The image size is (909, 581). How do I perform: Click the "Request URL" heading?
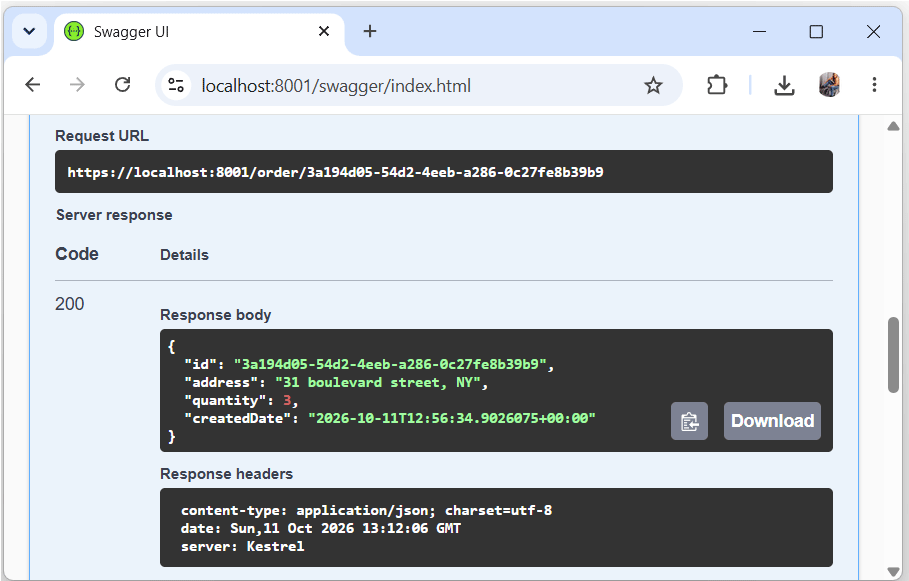click(x=102, y=136)
